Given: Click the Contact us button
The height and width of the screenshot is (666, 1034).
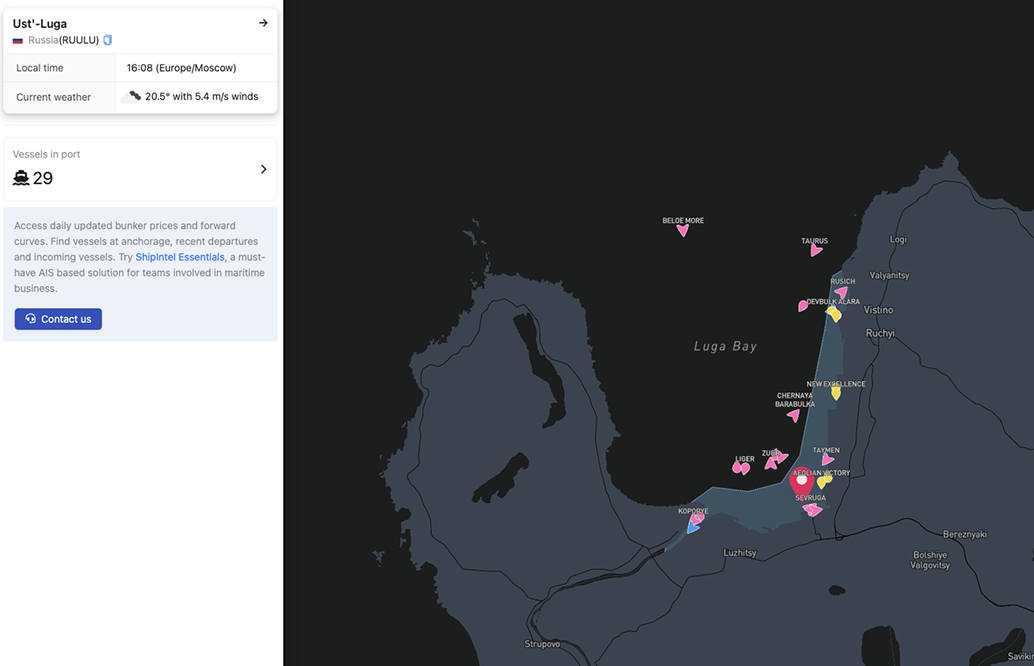Looking at the screenshot, I should coord(58,319).
